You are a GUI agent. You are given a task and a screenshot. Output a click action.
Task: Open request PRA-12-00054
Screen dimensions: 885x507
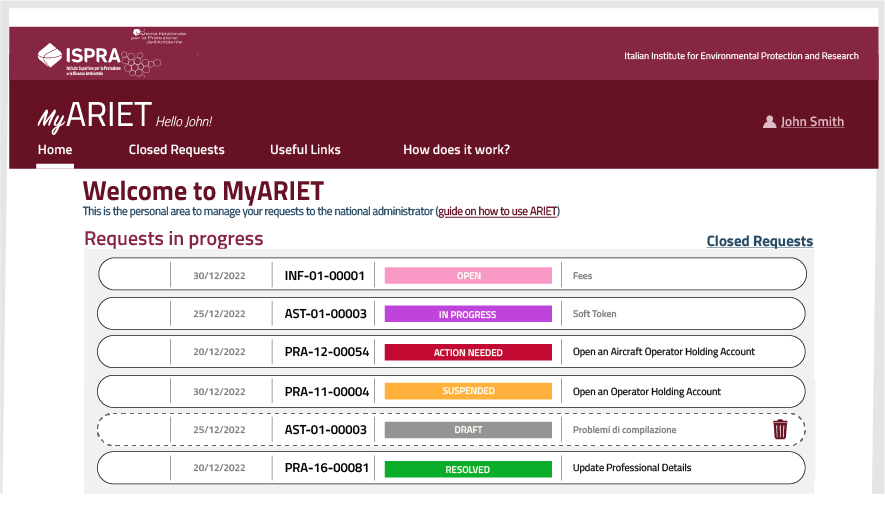coord(326,353)
